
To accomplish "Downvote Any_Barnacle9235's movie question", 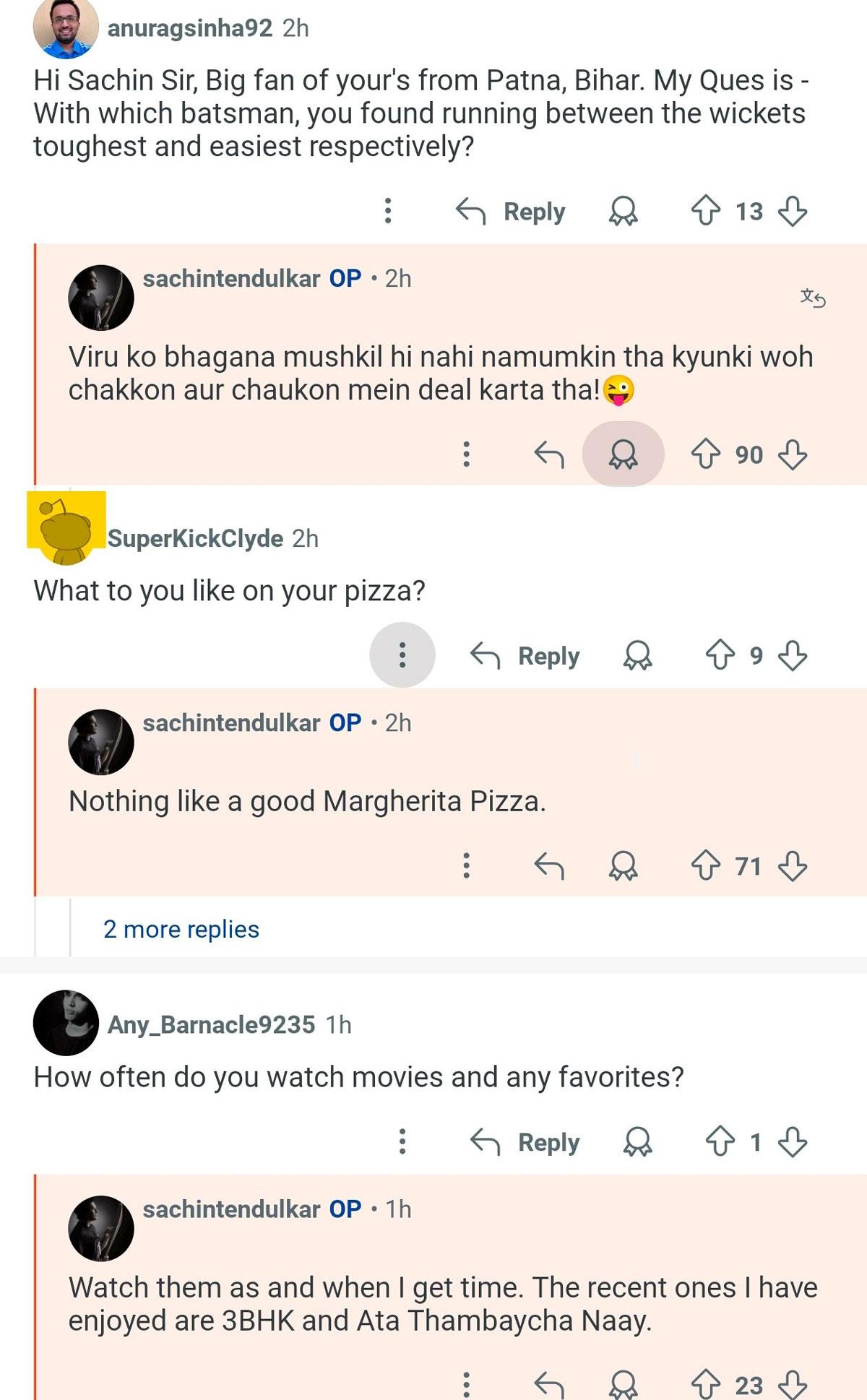I will click(793, 1142).
